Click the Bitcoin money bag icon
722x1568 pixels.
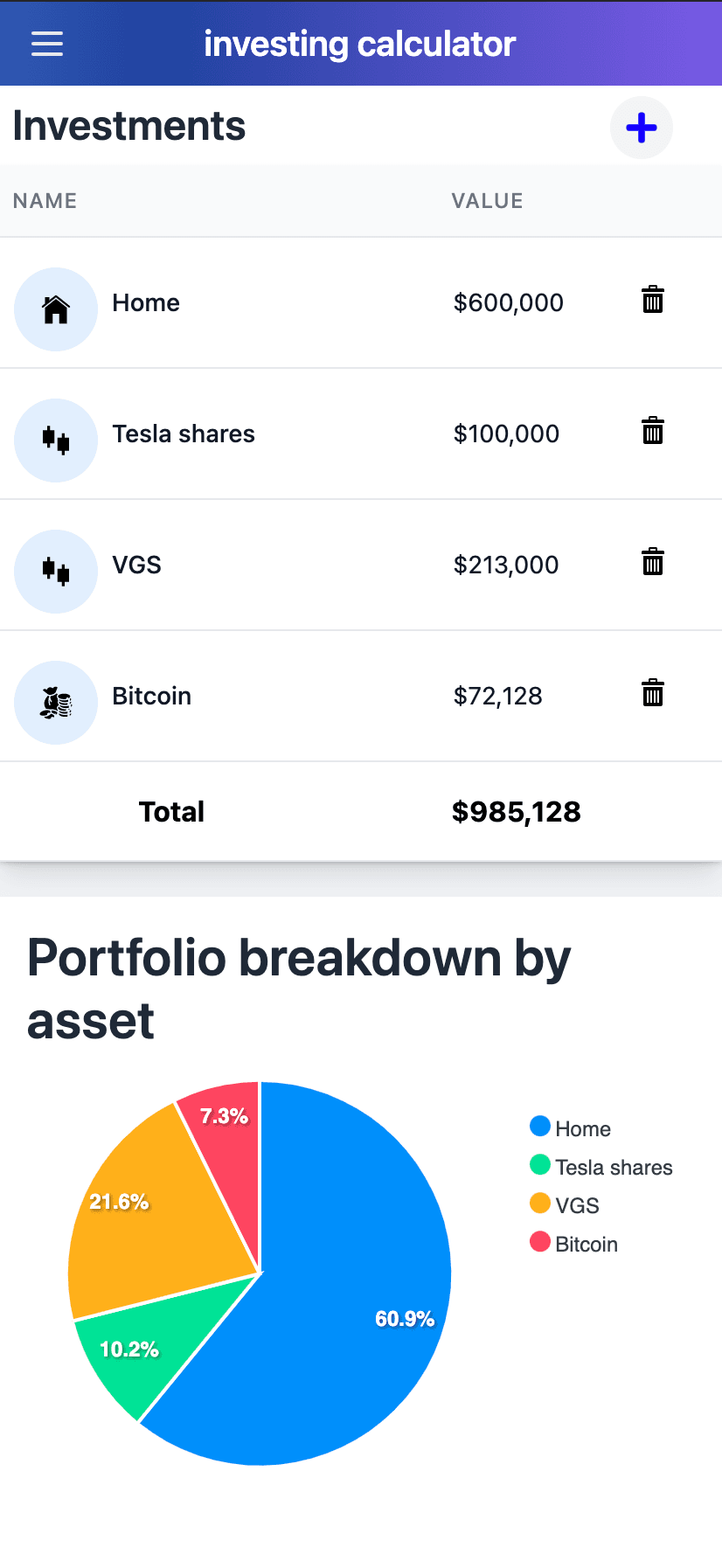56,703
